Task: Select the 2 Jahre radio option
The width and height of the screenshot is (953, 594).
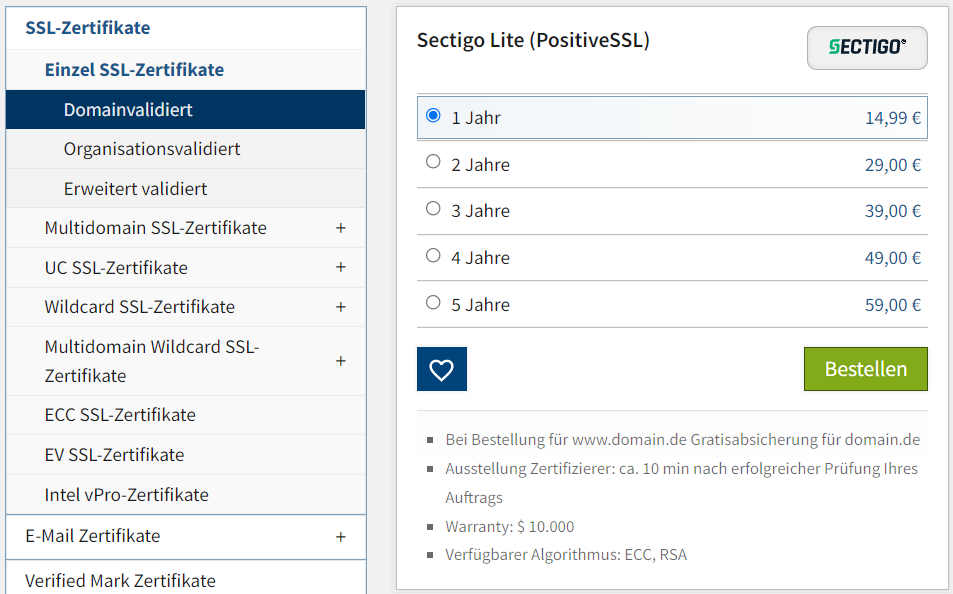Action: point(433,162)
